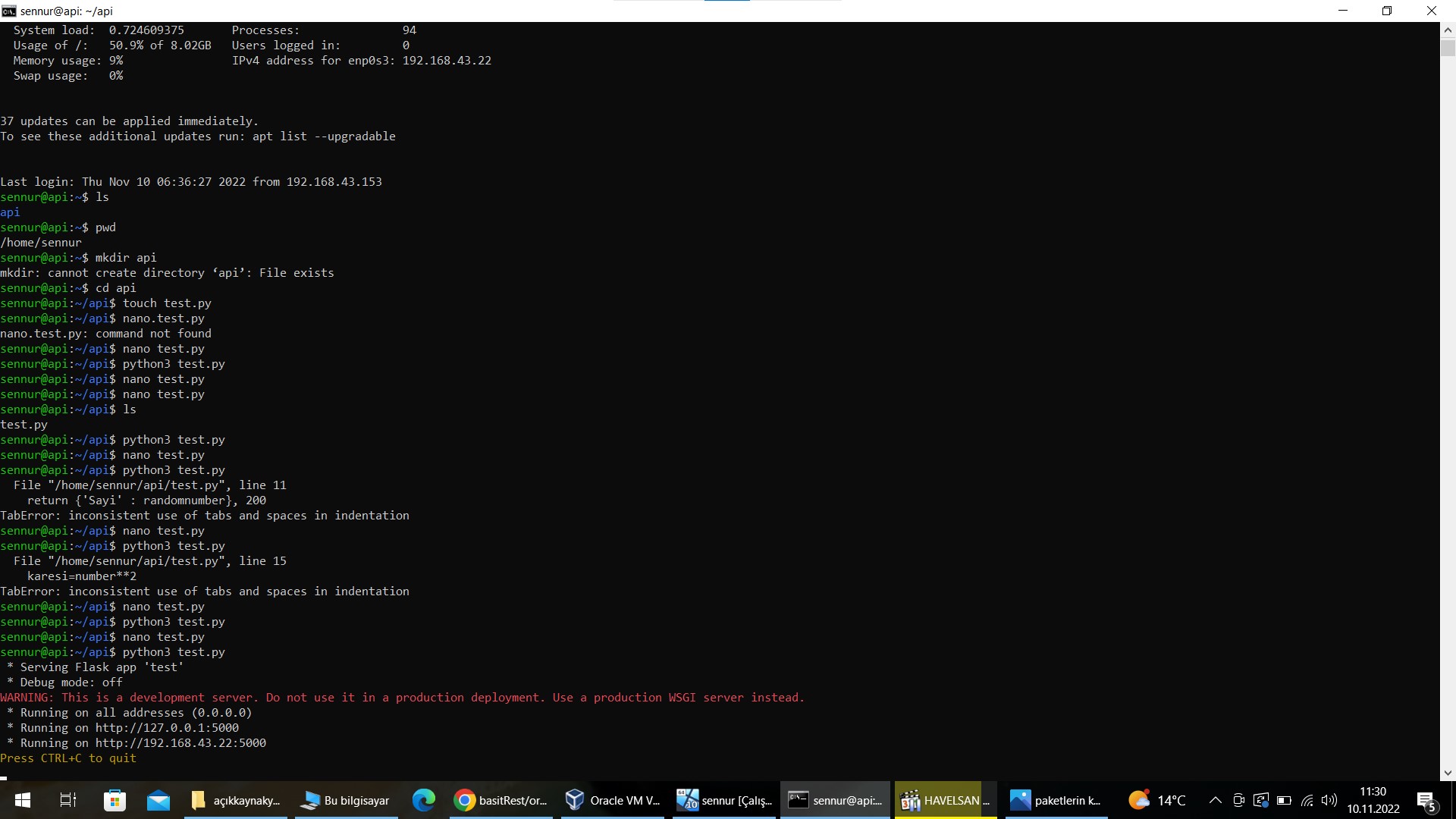
Task: Switch to Chrome basitRest window
Action: click(500, 800)
